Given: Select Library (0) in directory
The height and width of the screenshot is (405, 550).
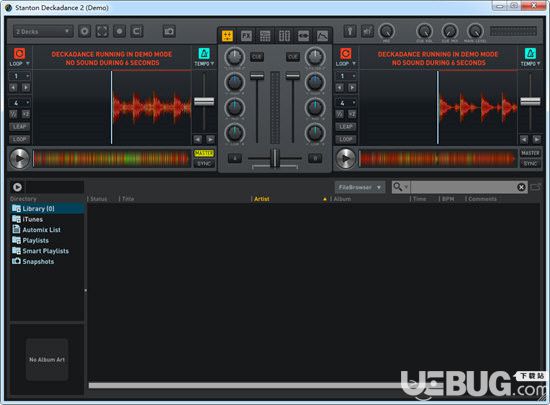Looking at the screenshot, I should pos(47,209).
